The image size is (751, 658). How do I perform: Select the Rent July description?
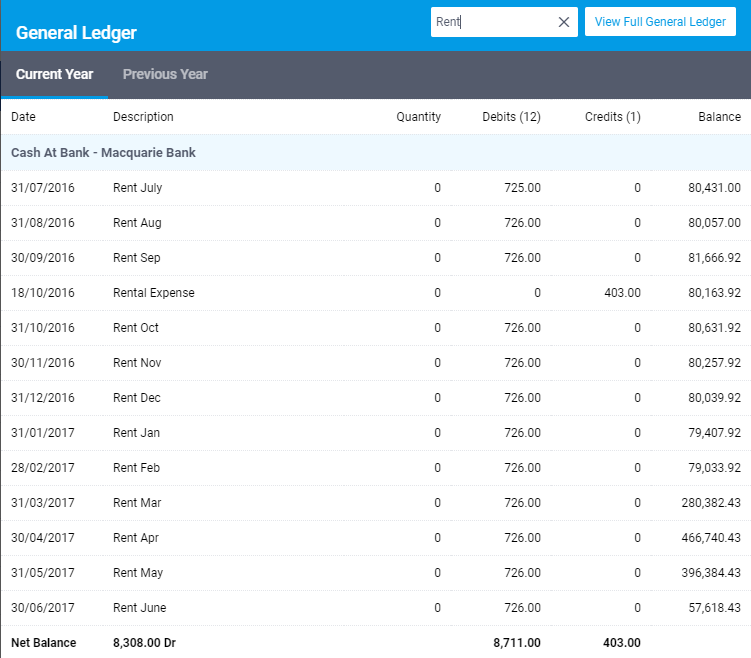coord(137,188)
